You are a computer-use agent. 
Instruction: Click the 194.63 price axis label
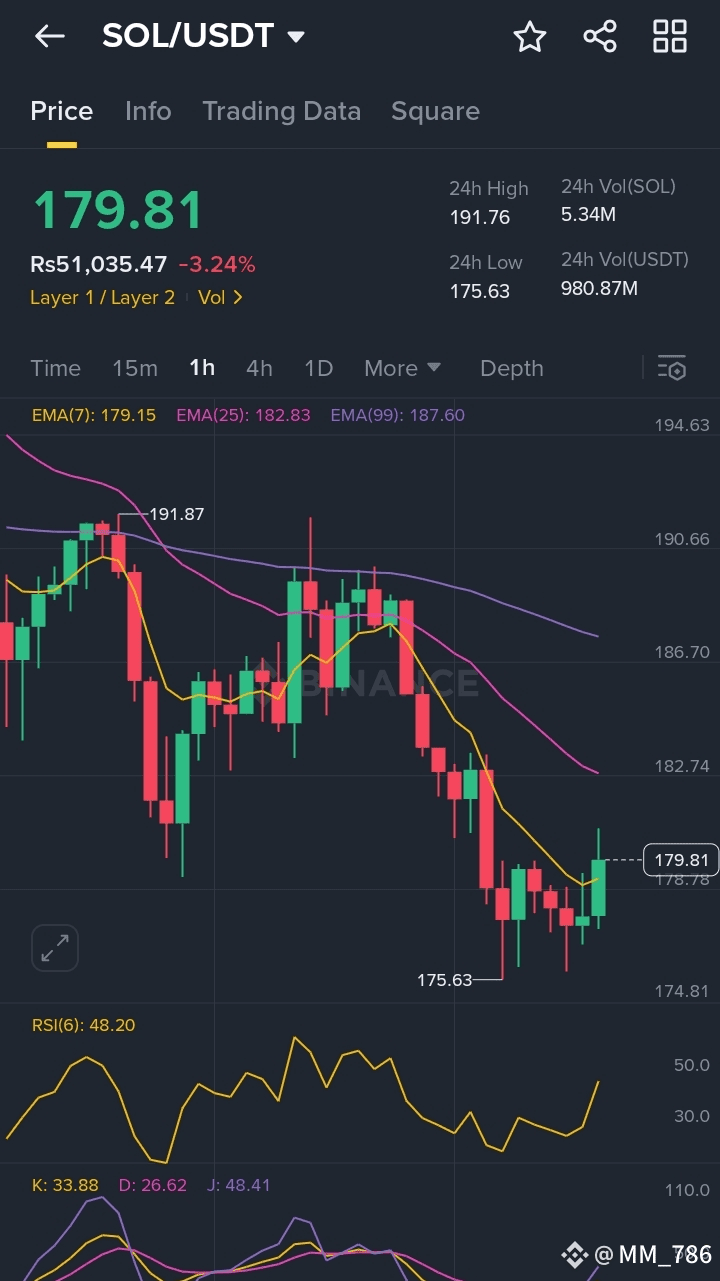[x=682, y=425]
